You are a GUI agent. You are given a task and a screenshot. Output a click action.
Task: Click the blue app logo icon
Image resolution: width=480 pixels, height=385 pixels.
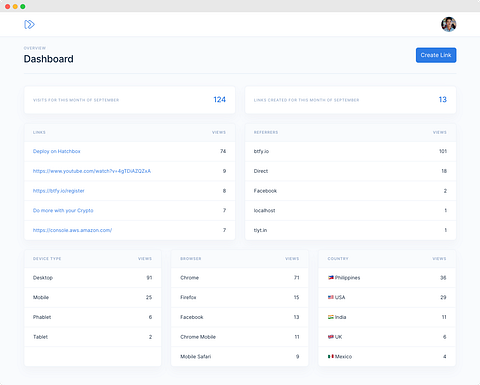29,24
